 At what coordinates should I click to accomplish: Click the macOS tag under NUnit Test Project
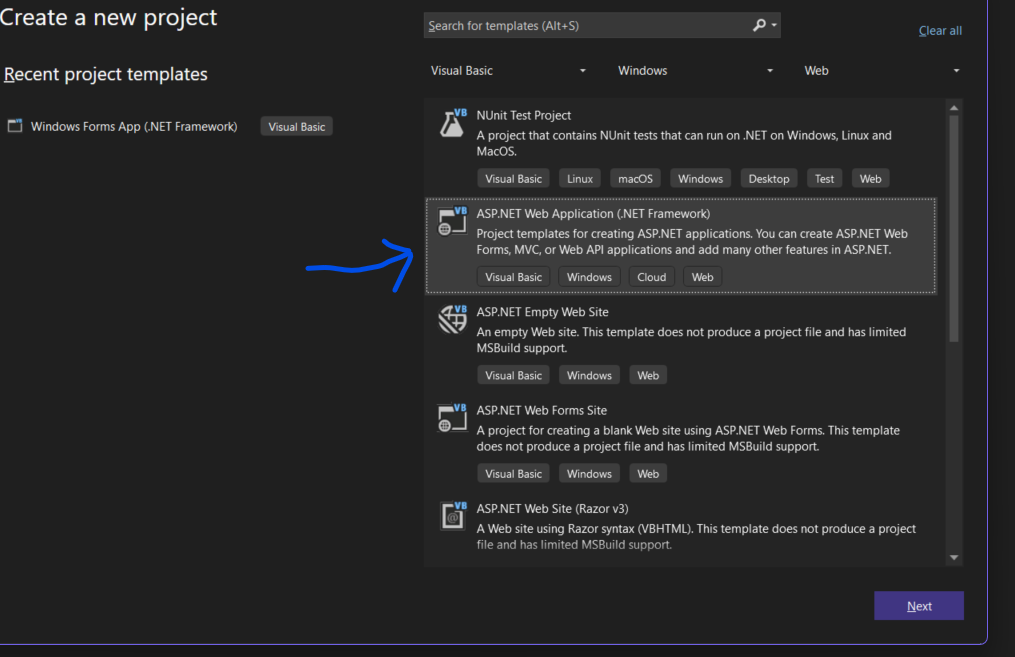(x=636, y=179)
